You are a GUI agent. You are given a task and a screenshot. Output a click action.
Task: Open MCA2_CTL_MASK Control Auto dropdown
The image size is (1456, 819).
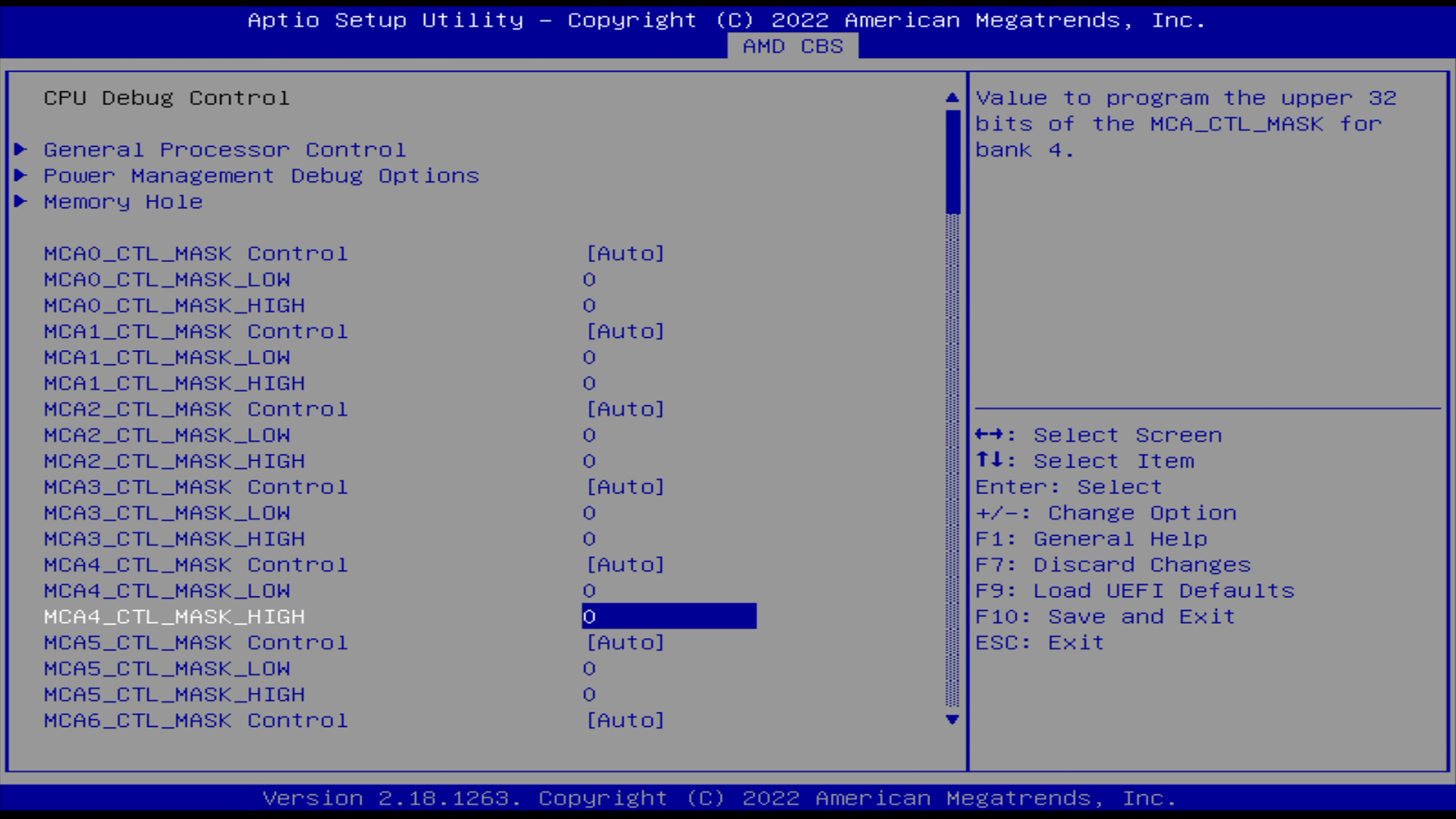coord(625,409)
